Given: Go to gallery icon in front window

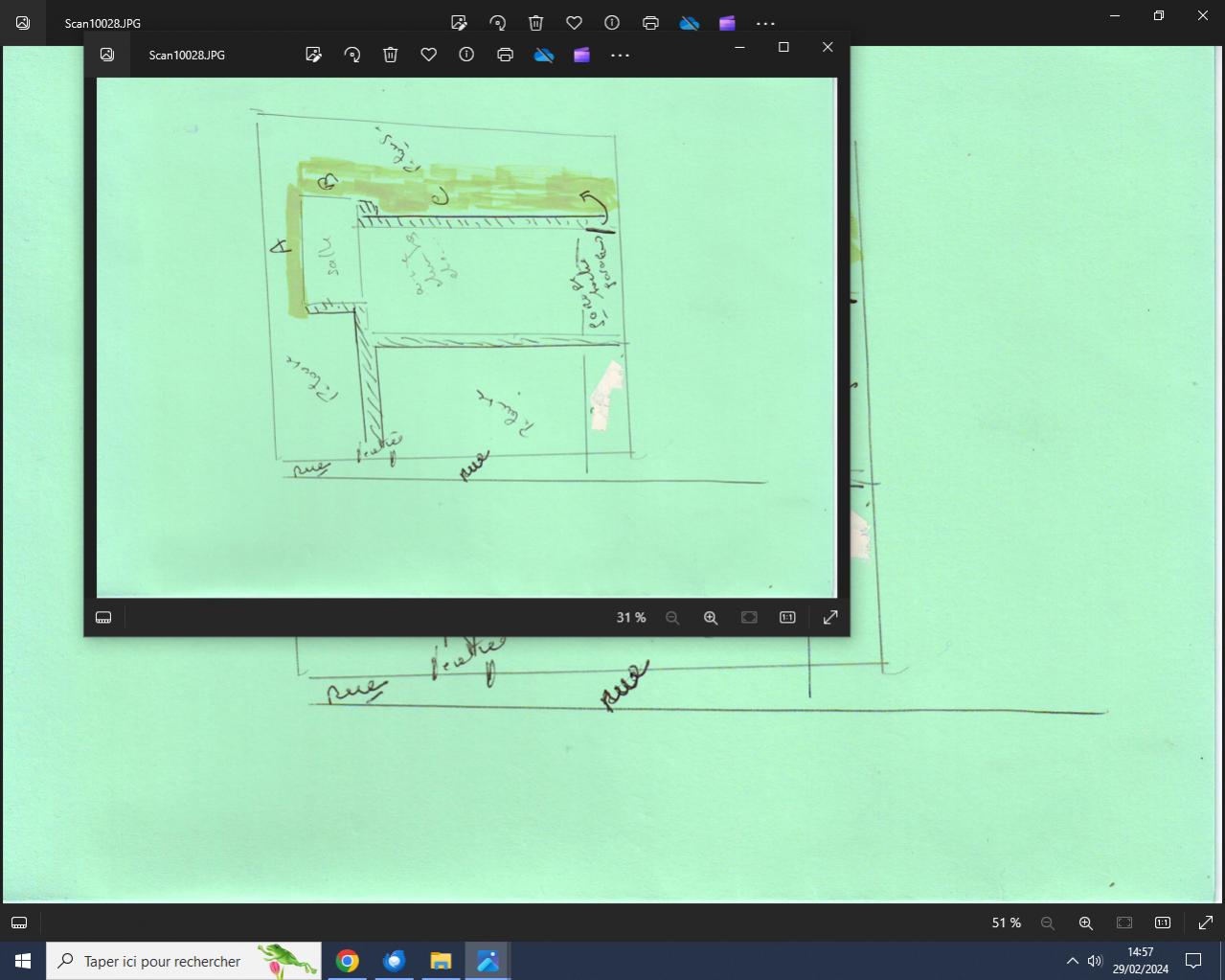Looking at the screenshot, I should [107, 55].
